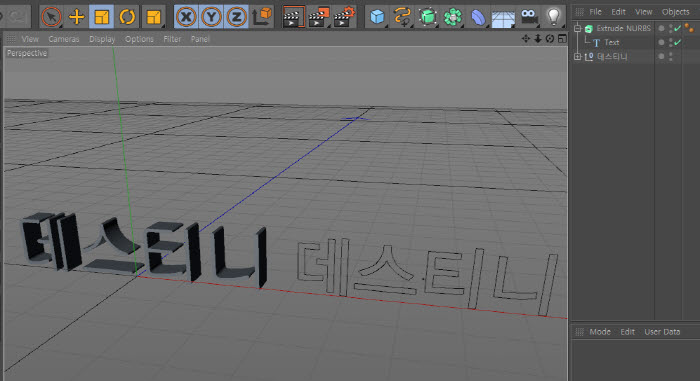Toggle 데스티니 layer dot
Screen dimensions: 700x381
pos(661,56)
